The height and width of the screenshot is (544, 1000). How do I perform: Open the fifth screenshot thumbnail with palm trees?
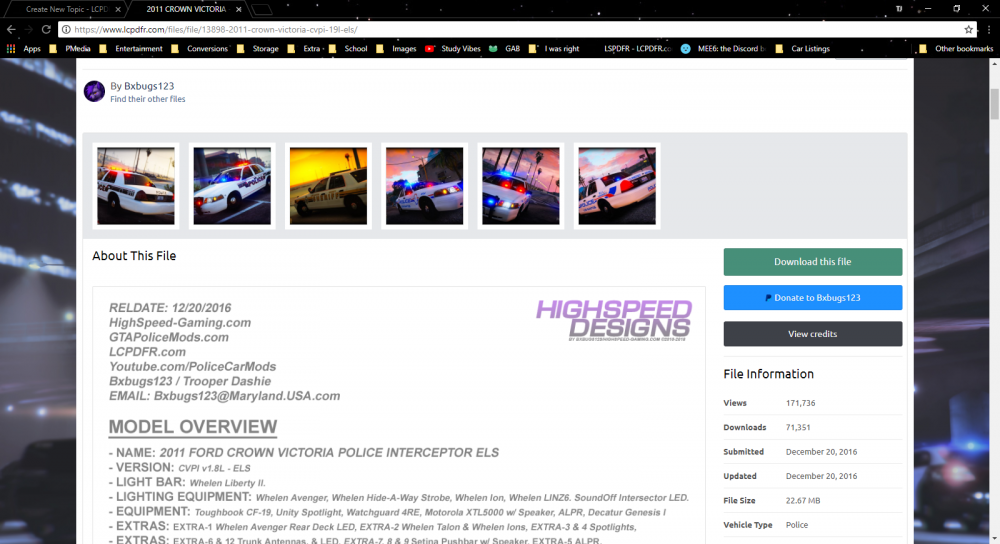[x=521, y=186]
